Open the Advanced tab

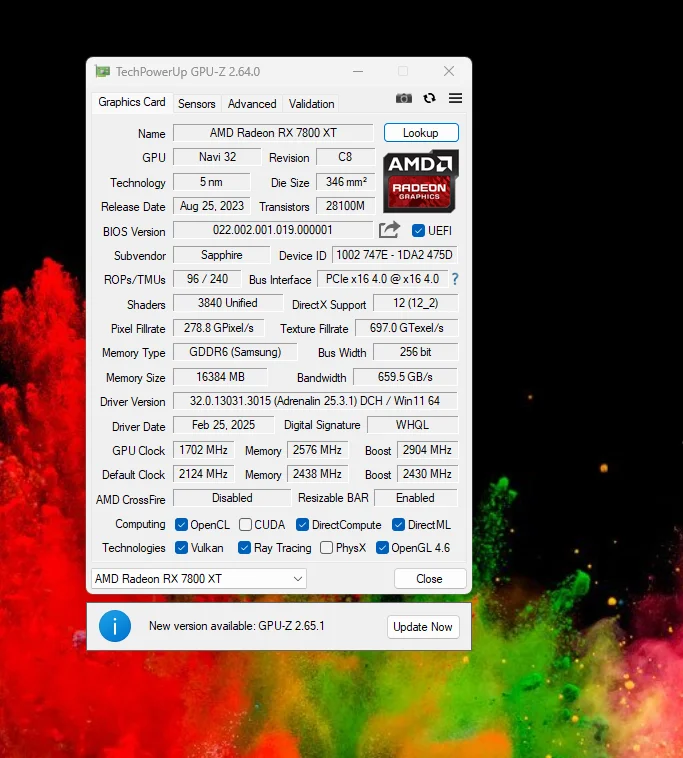[252, 104]
